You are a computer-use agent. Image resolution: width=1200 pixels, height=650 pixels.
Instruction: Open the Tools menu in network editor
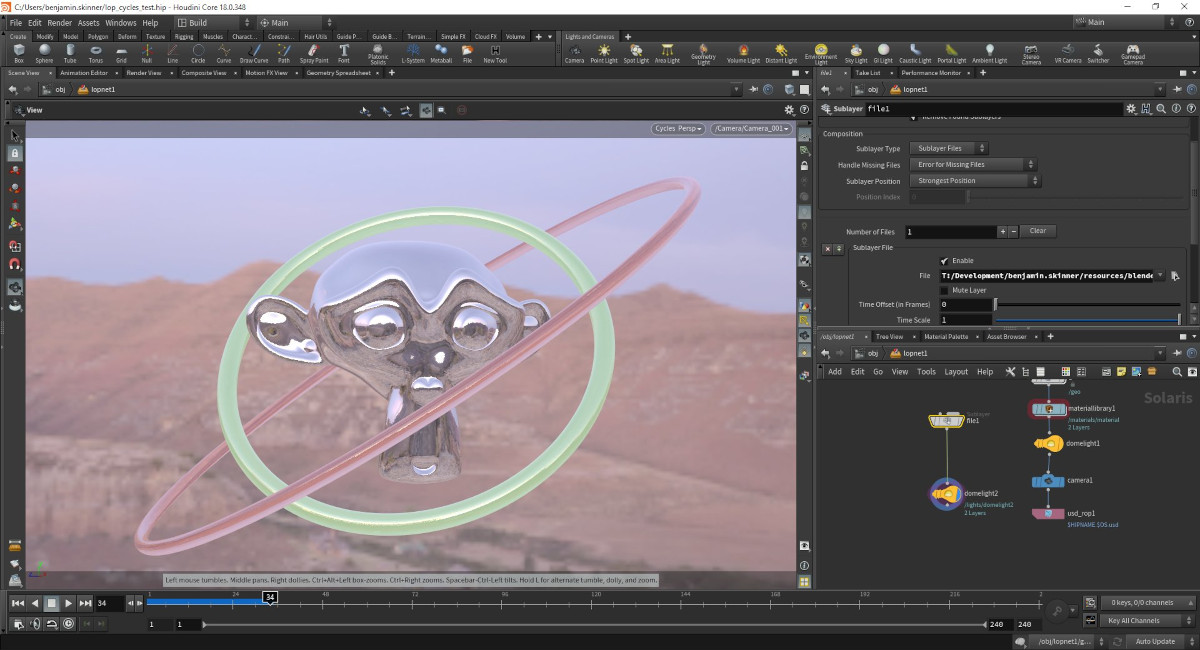pos(926,371)
